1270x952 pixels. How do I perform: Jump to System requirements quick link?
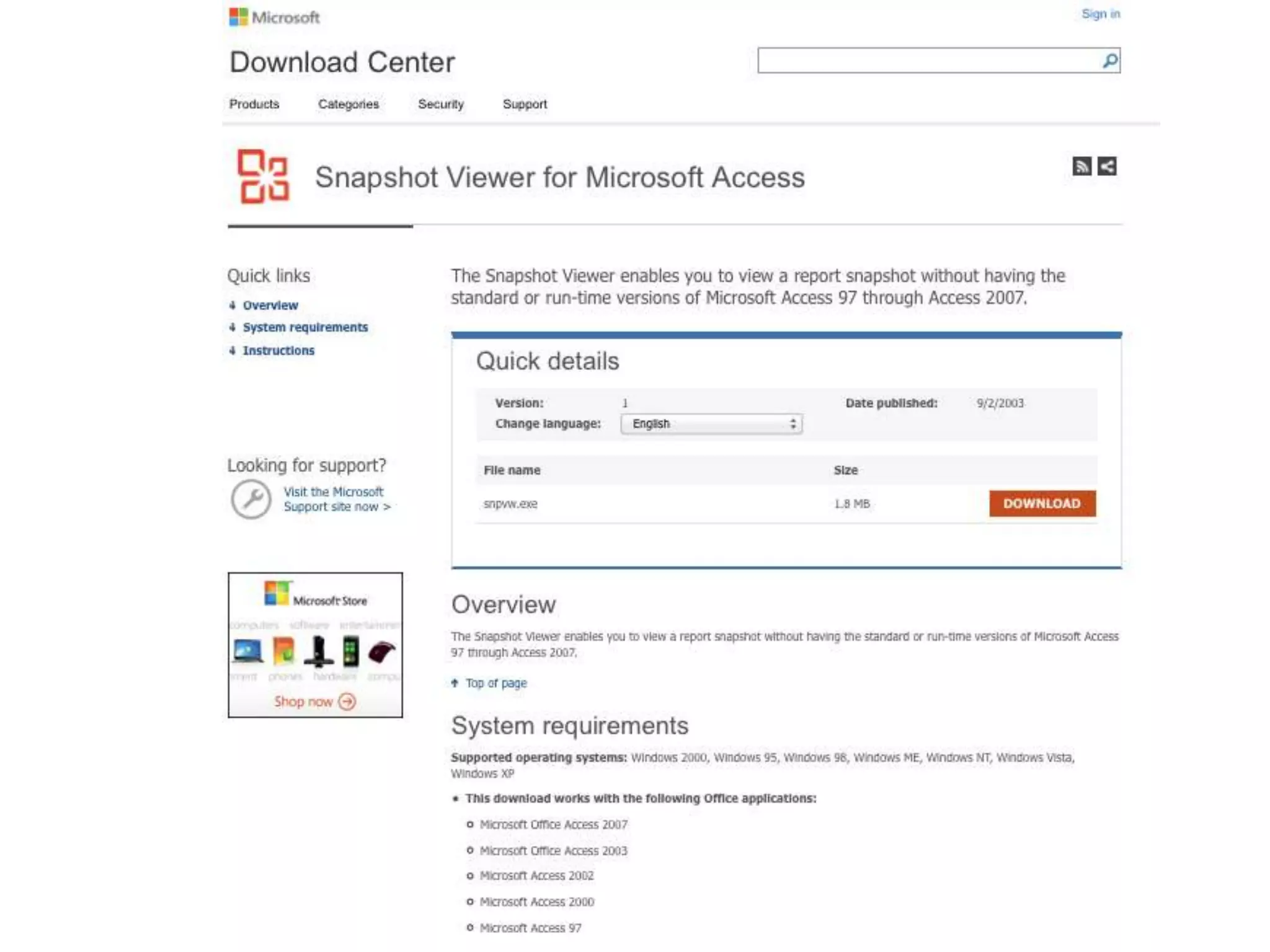pos(305,327)
